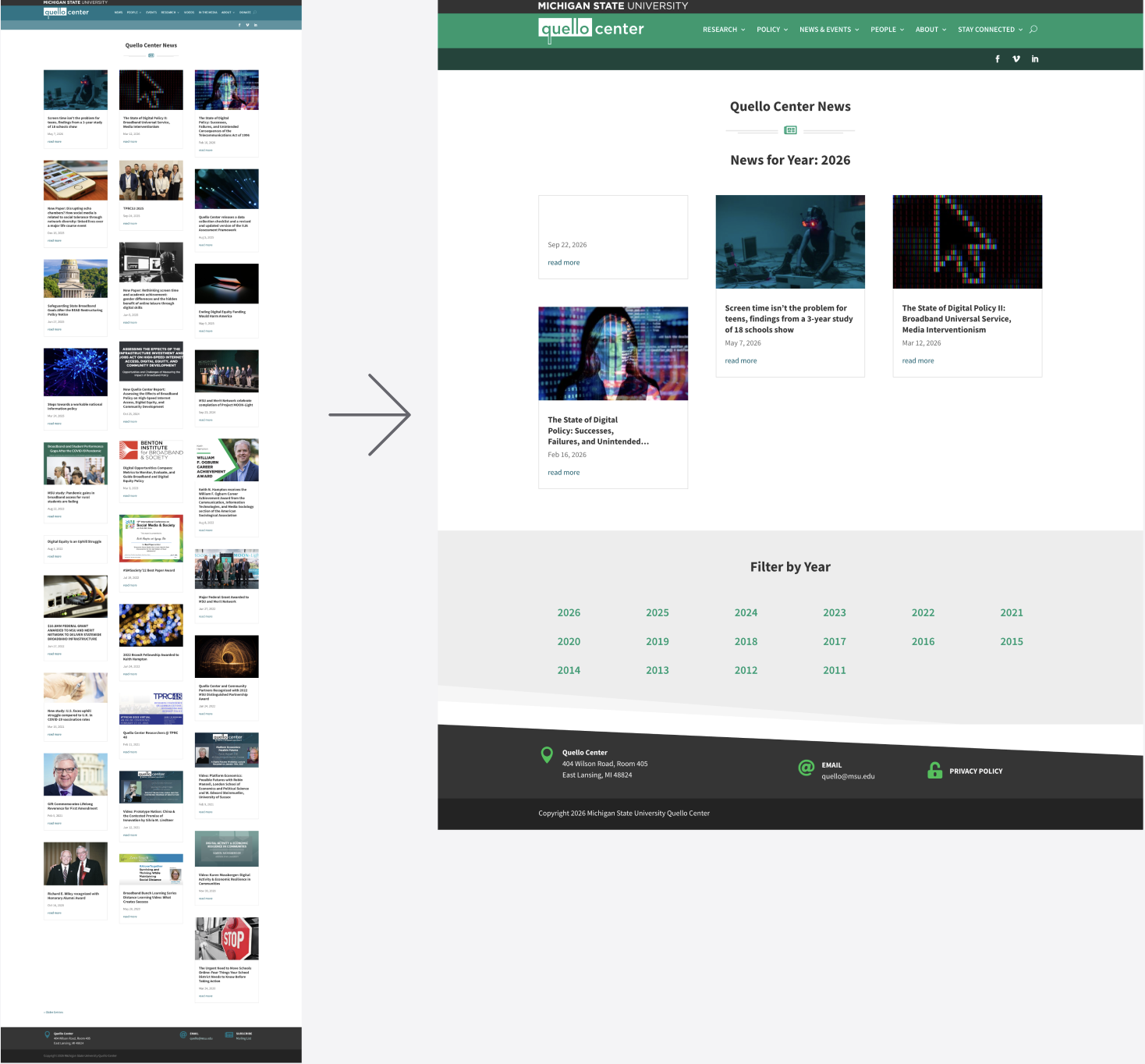Open read more under Sep 22, 2026

point(564,263)
